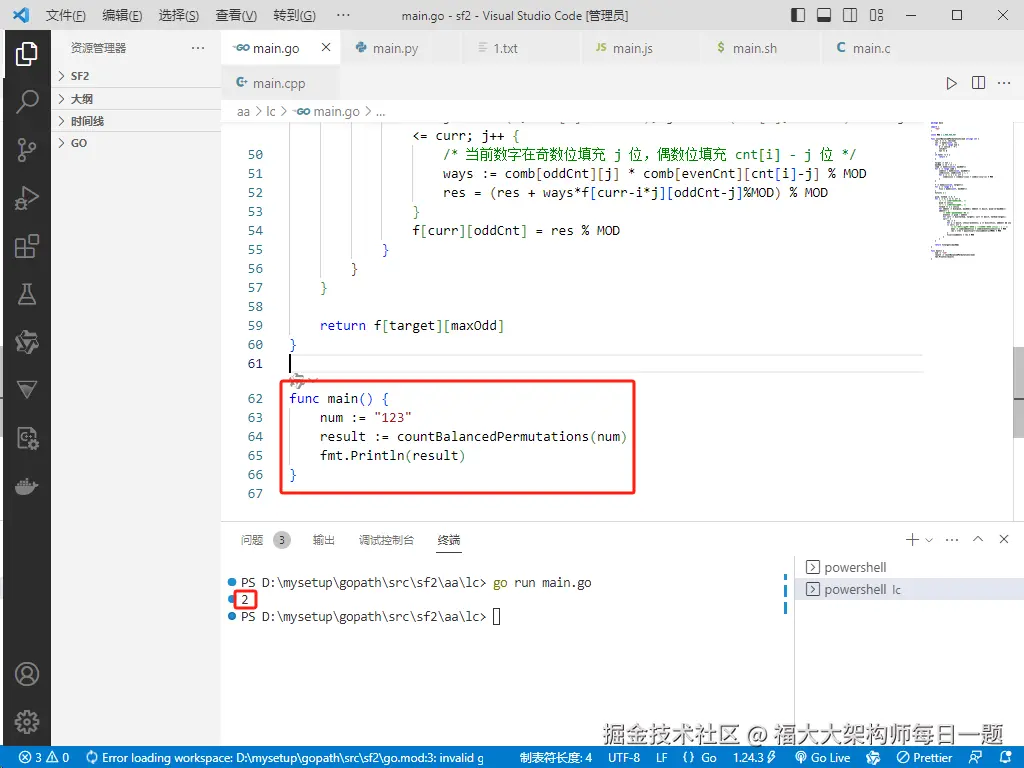Screen dimensions: 1024x768
Task: Open the Manage gear icon
Action: 27,722
